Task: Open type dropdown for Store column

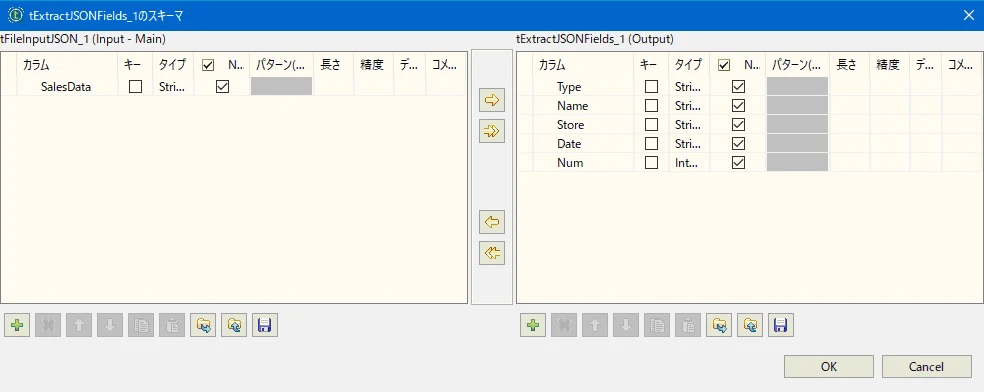Action: (x=690, y=125)
